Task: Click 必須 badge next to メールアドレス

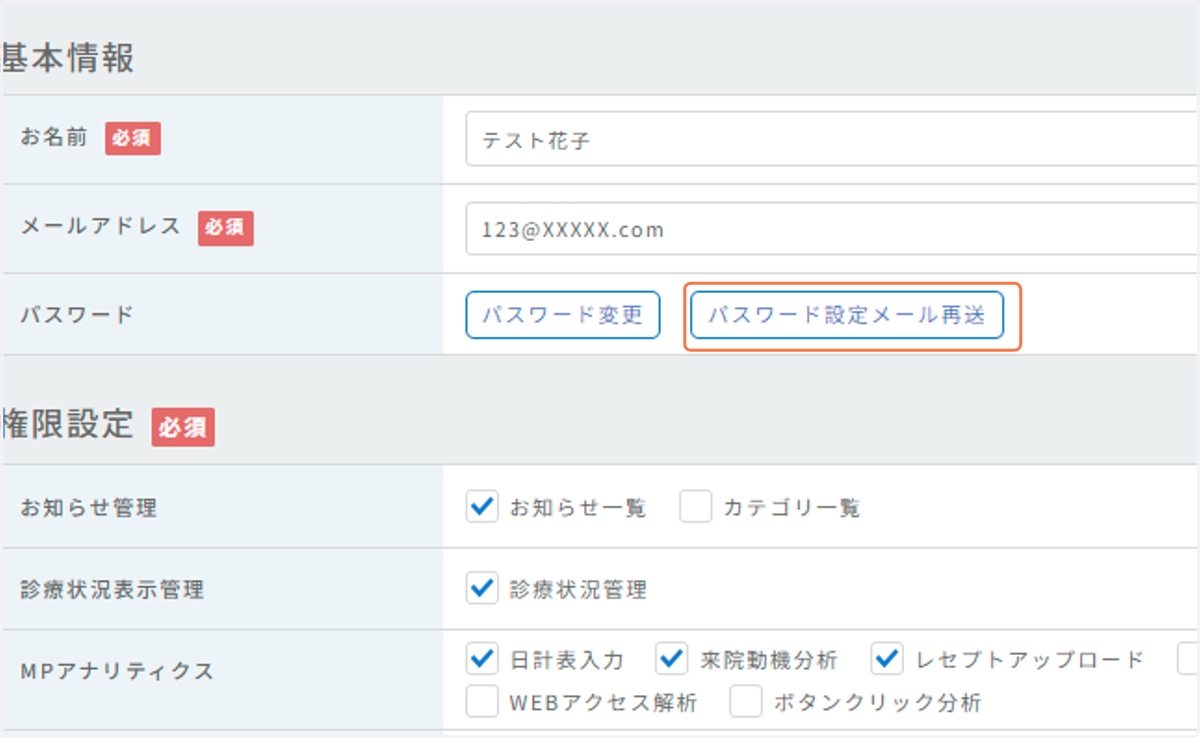Action: 226,228
